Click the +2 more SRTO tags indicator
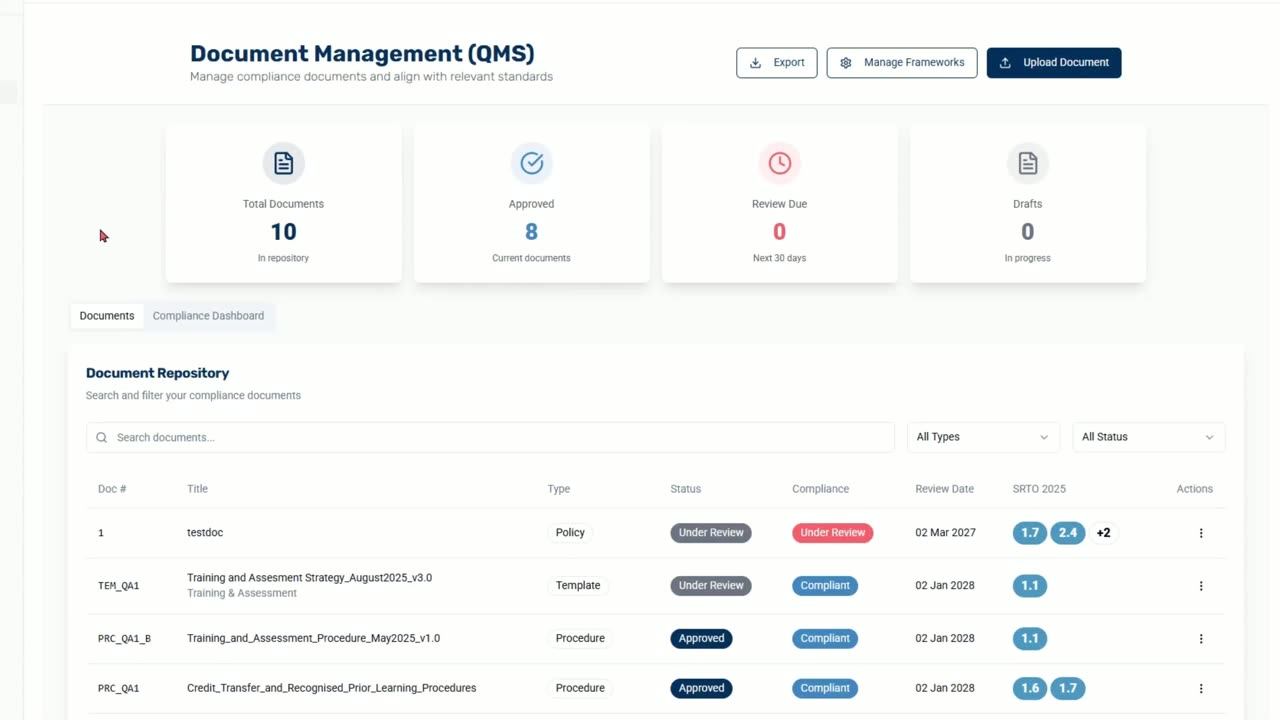Viewport: 1280px width, 720px height. (x=1103, y=533)
